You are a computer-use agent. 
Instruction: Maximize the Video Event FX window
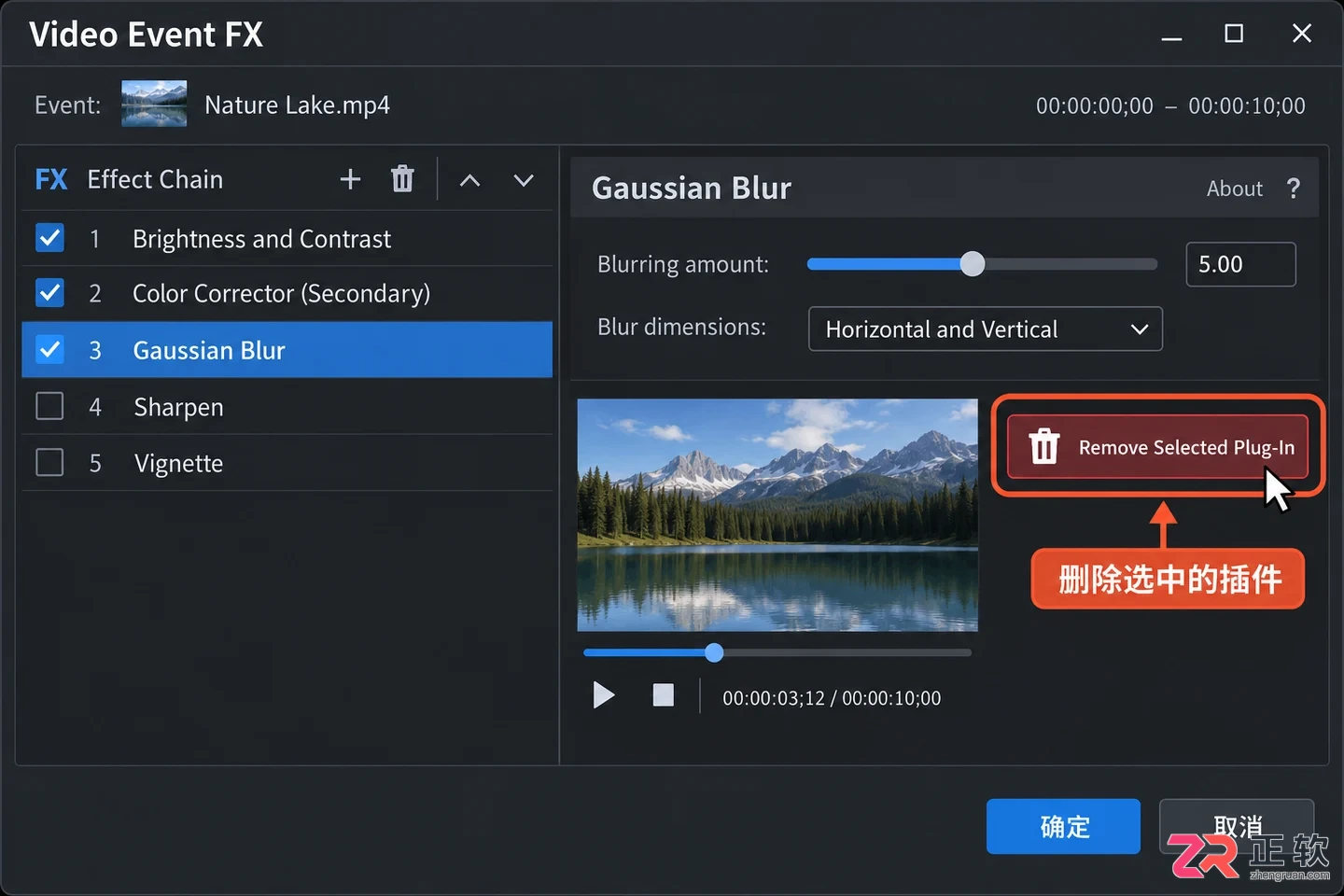[x=1234, y=35]
